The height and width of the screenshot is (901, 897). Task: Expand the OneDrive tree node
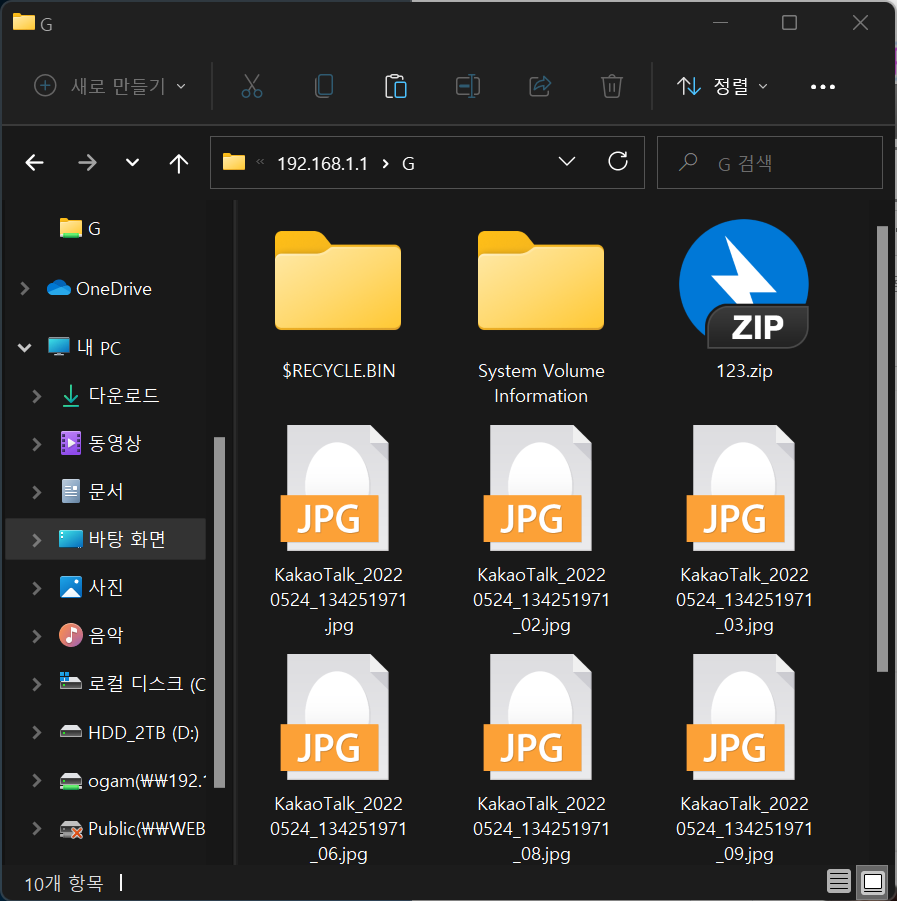[x=25, y=289]
